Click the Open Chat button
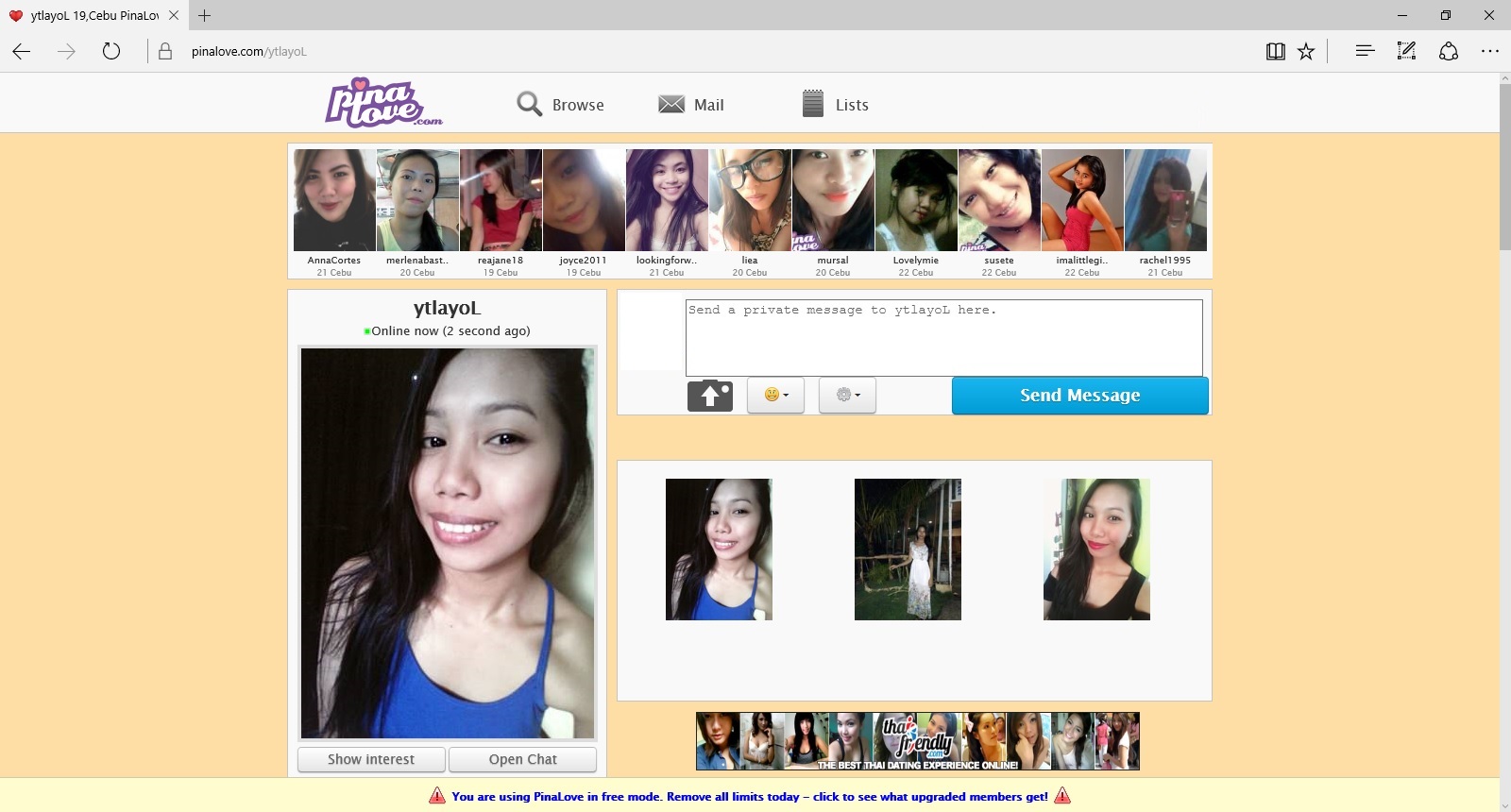The height and width of the screenshot is (812, 1511). coord(522,759)
